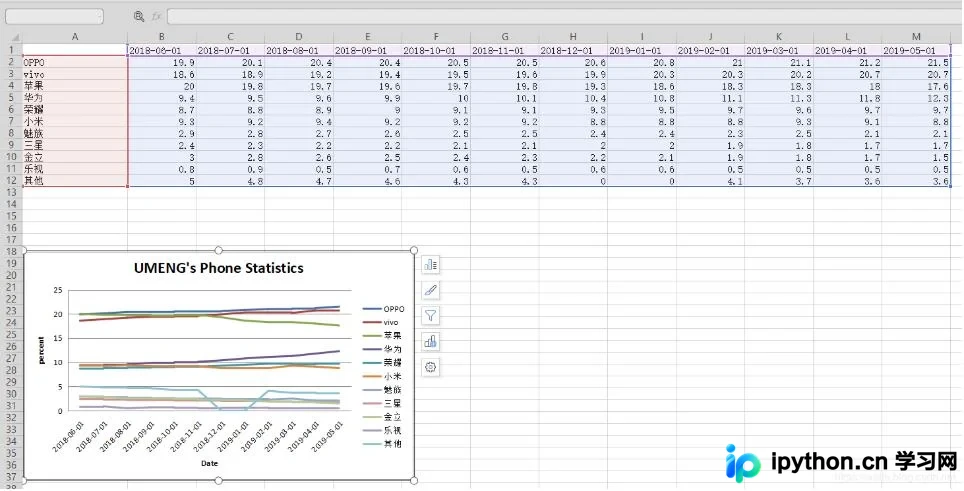Viewport: 964px width, 491px height.
Task: Open the Chart Elements button beside the chart
Action: (430, 265)
